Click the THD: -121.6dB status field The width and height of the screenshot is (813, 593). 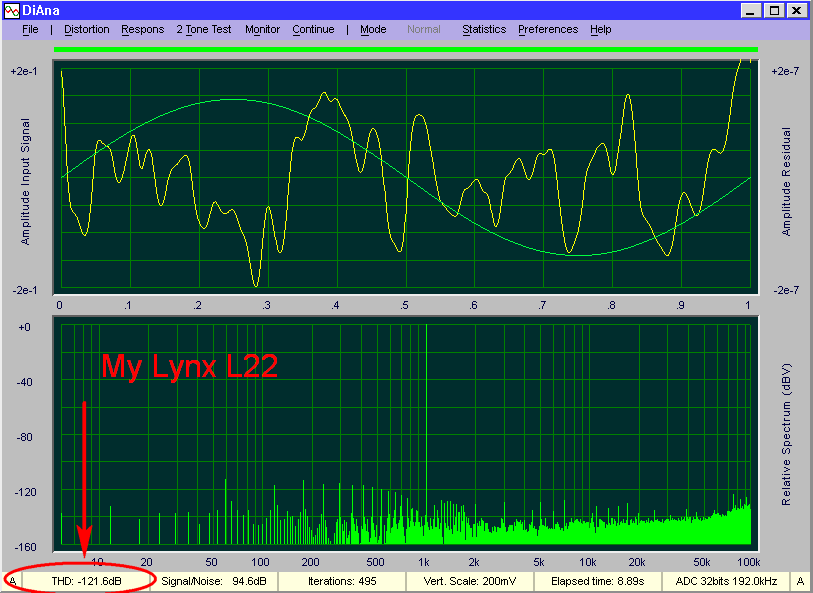[x=87, y=582]
